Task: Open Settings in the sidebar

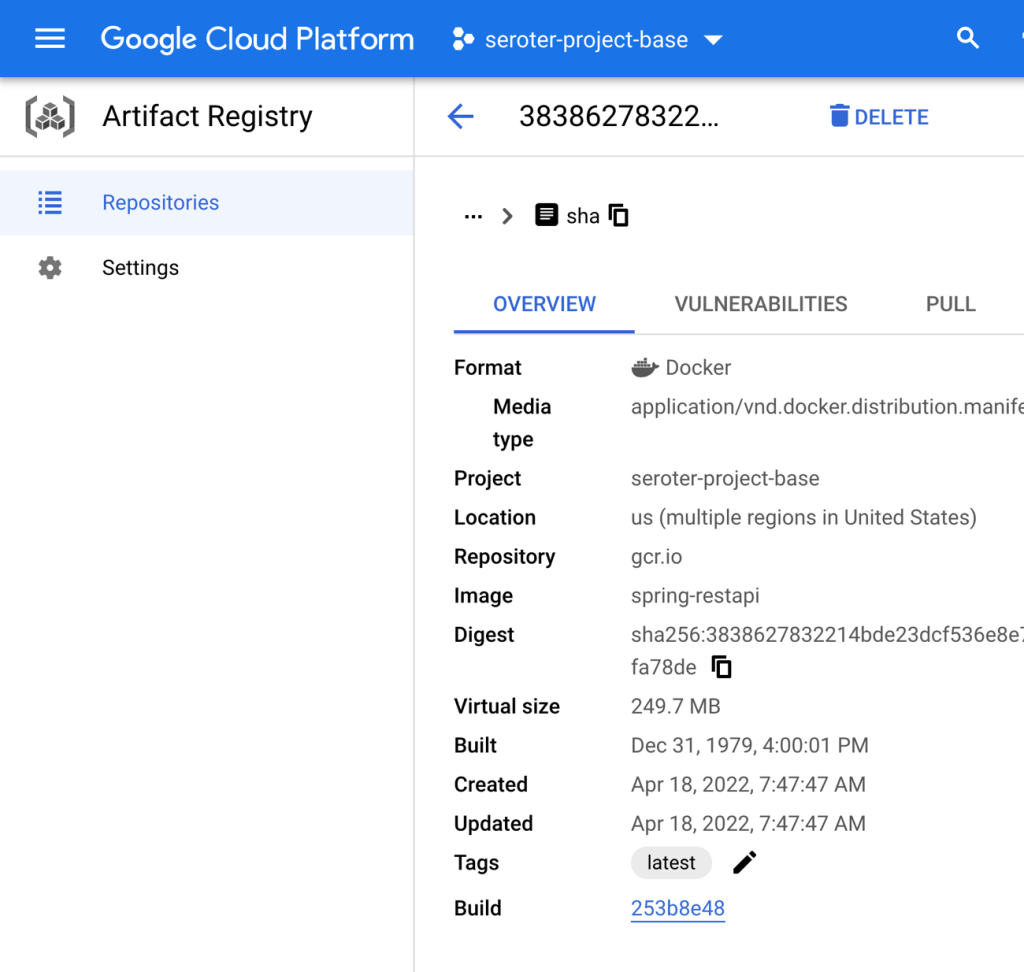Action: click(140, 268)
